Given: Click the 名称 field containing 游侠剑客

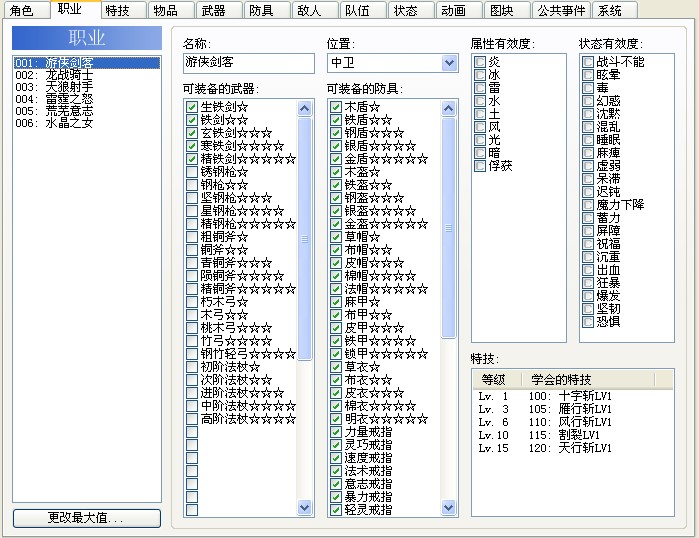Looking at the screenshot, I should [249, 63].
